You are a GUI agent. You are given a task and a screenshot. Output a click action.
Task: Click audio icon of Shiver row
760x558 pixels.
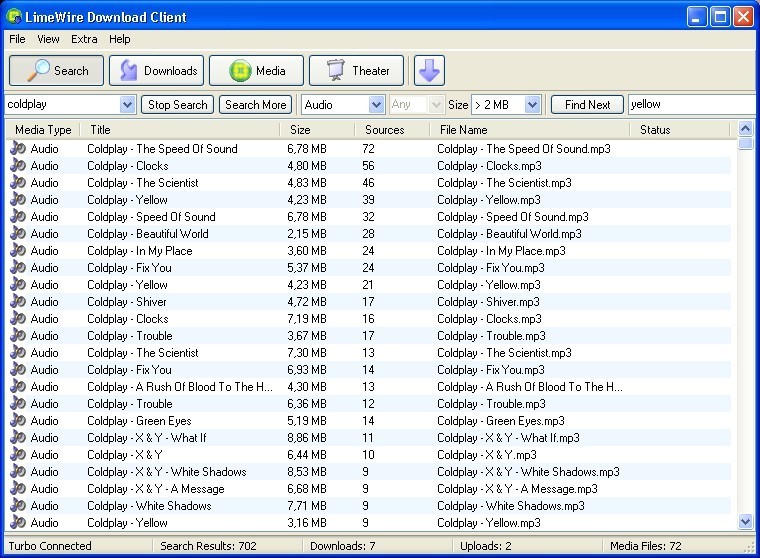18,301
